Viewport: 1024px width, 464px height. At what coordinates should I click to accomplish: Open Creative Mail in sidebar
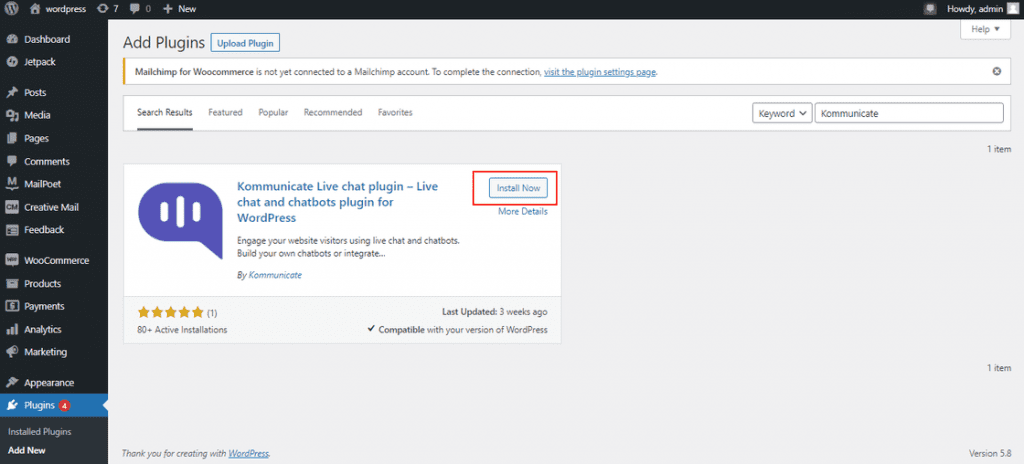[54, 207]
